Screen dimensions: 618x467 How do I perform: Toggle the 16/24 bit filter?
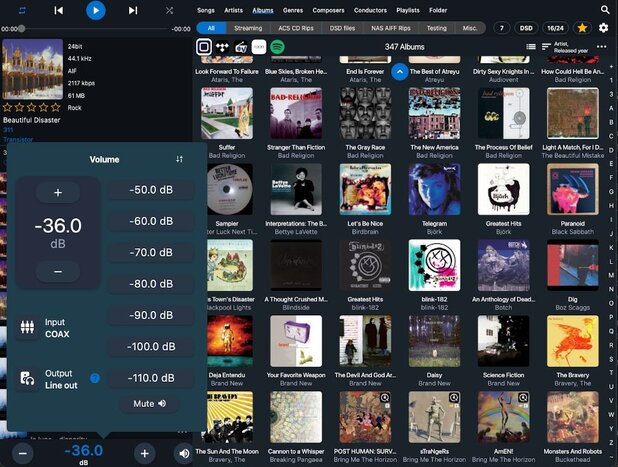pos(555,28)
